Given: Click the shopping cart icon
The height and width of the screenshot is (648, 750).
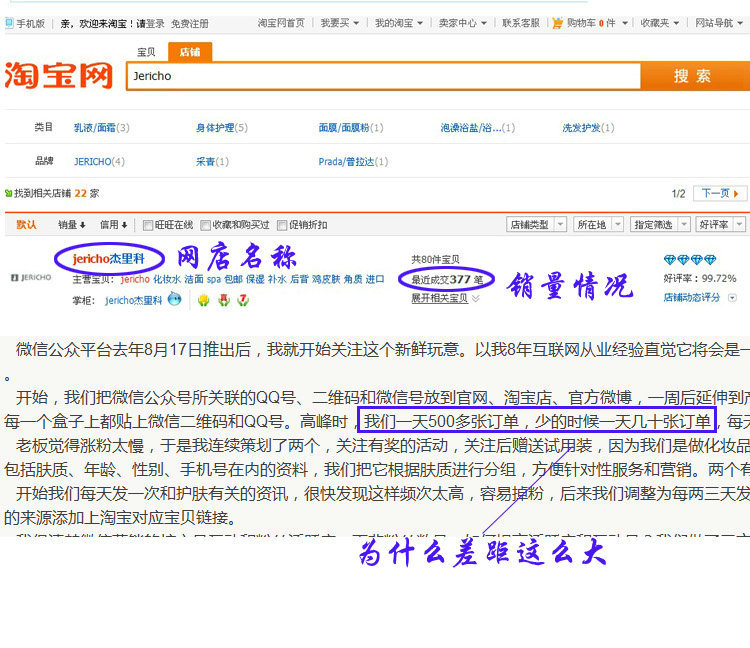Looking at the screenshot, I should [x=557, y=23].
